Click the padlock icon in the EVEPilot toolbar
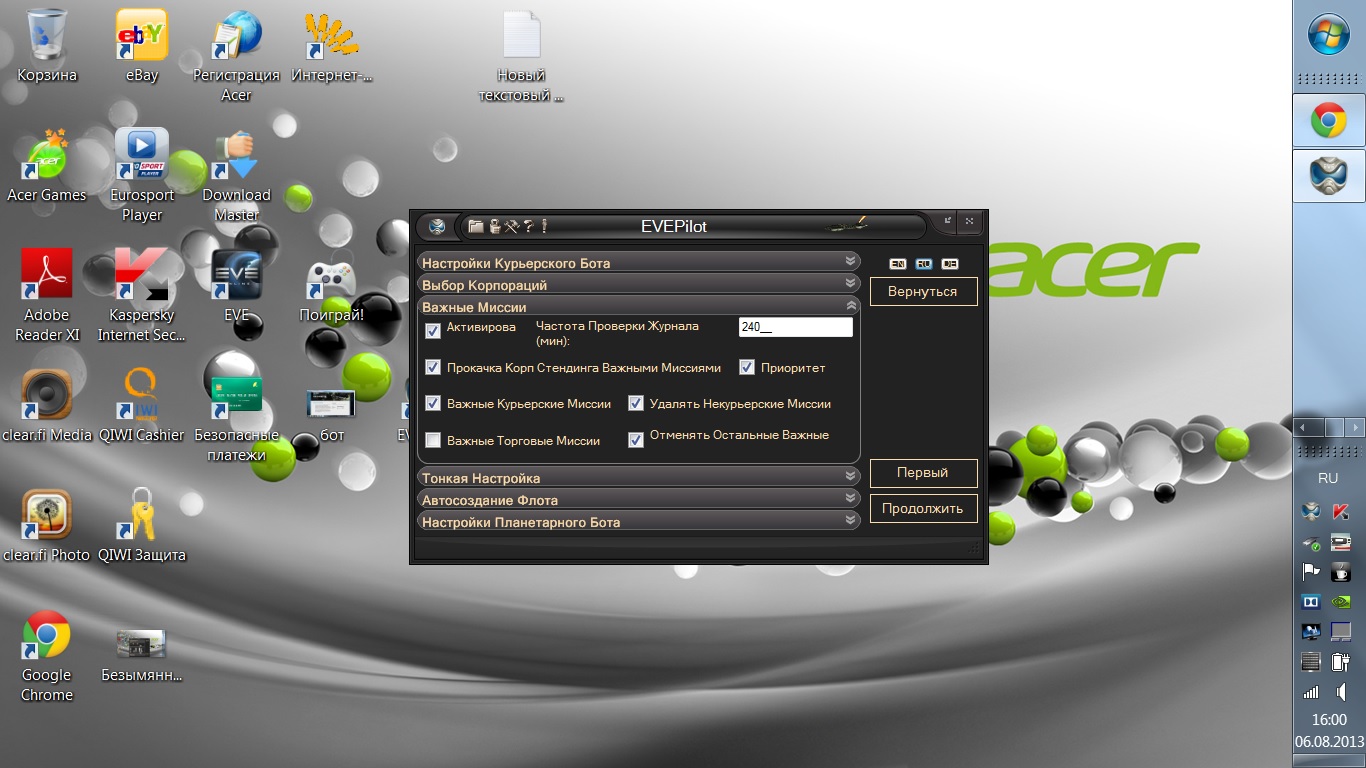This screenshot has height=768, width=1366. [494, 226]
